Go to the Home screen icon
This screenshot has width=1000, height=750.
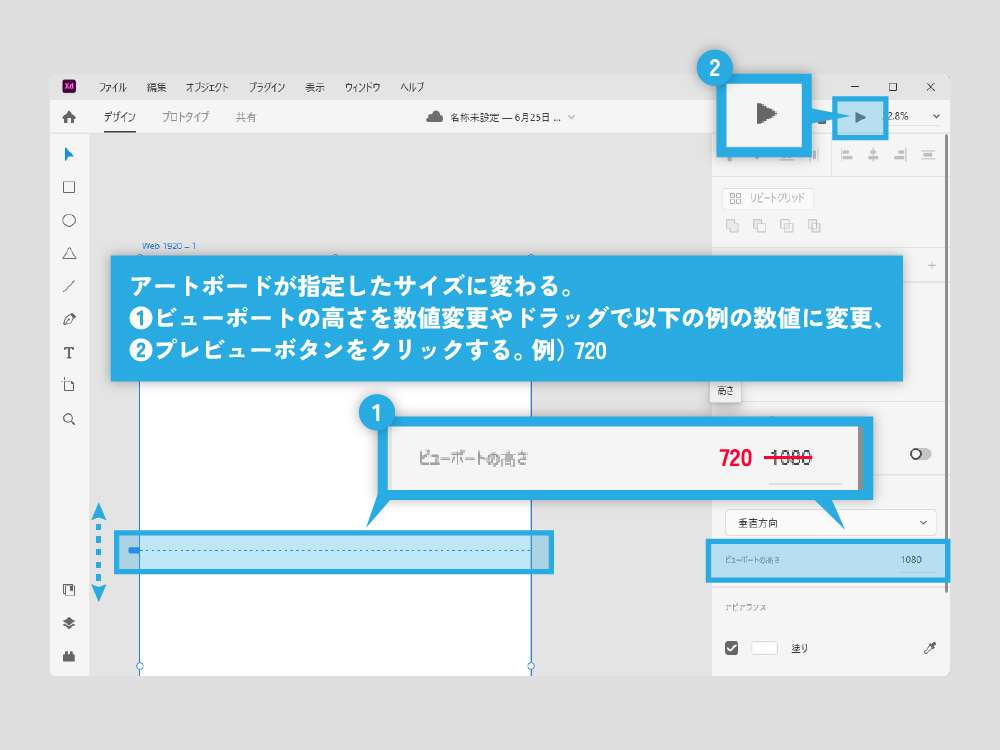pos(69,117)
